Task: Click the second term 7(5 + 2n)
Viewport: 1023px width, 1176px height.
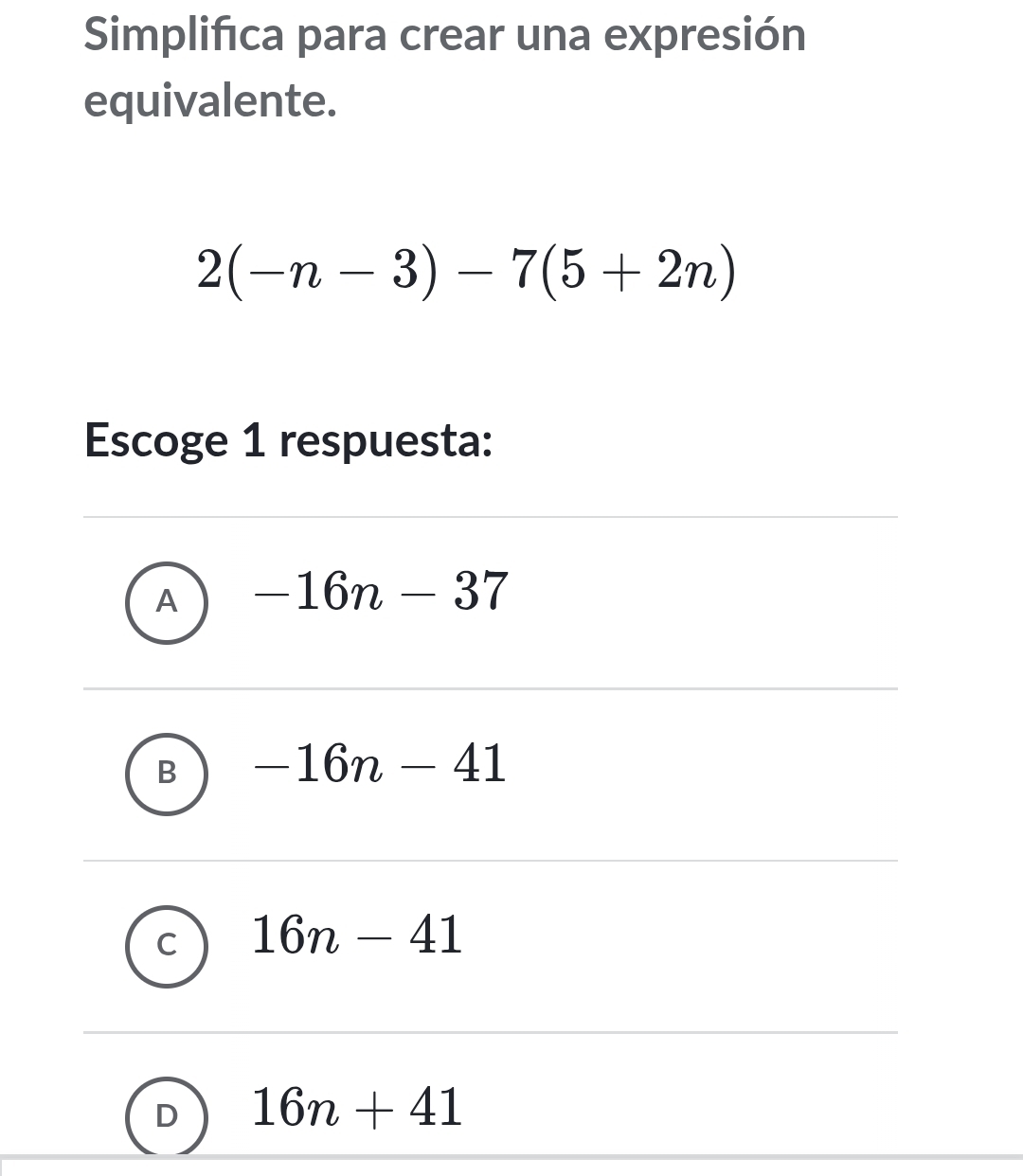Action: (x=620, y=272)
